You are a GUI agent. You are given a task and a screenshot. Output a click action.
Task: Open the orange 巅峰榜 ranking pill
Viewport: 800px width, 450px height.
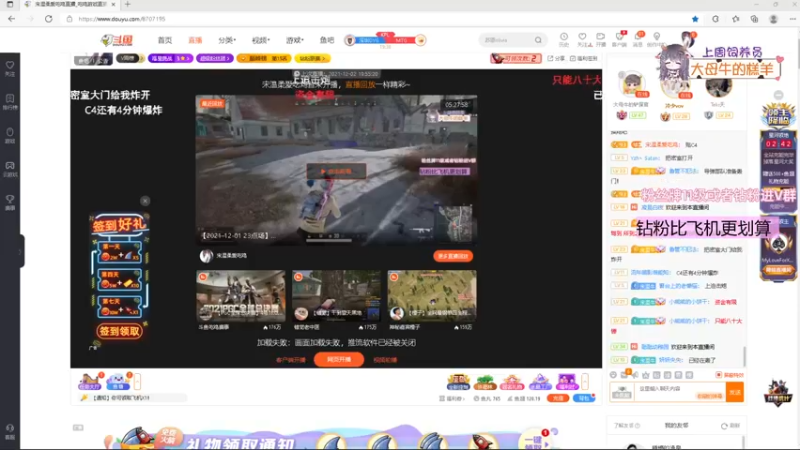264,59
